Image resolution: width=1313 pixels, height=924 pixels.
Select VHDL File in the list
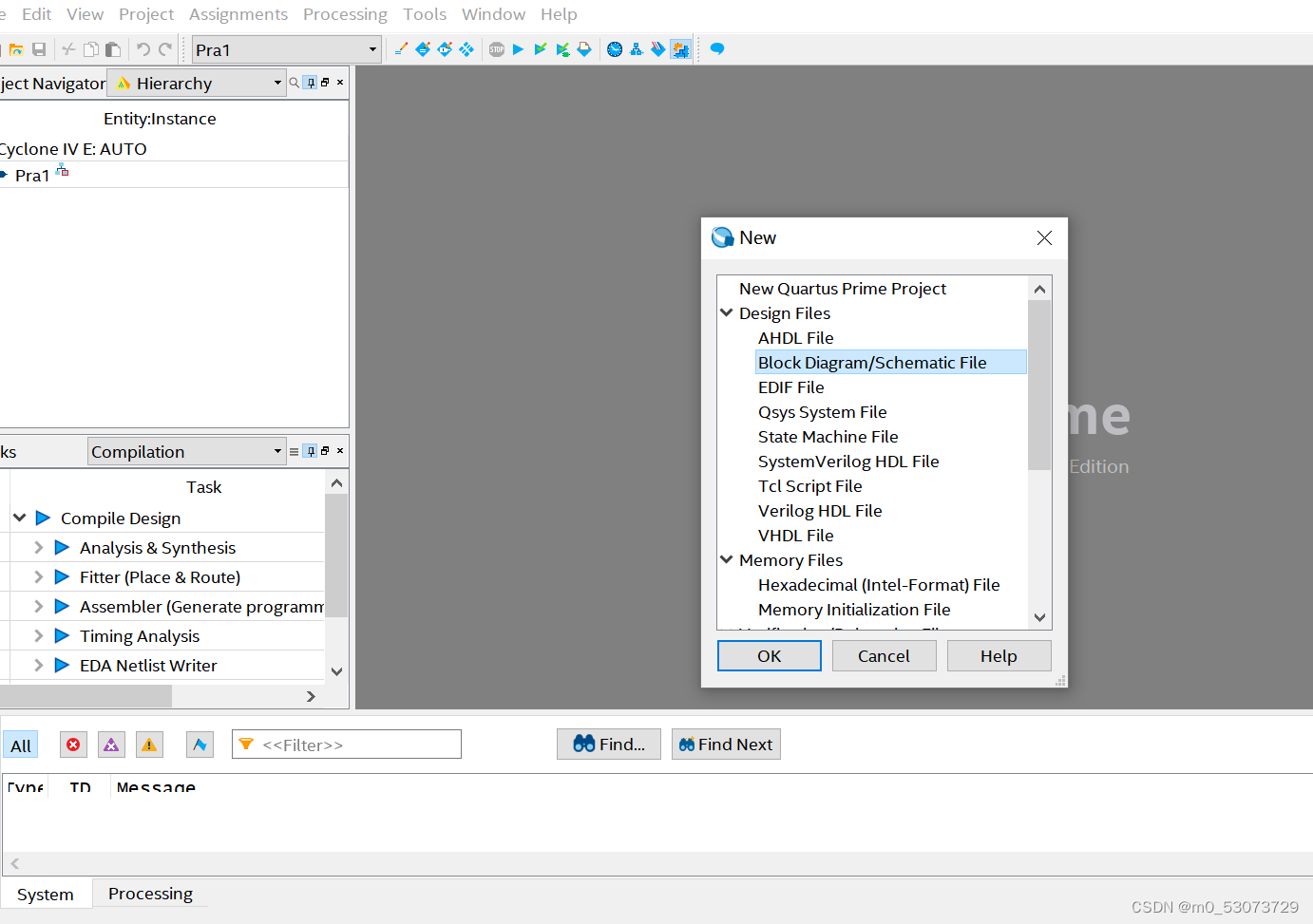pos(796,536)
